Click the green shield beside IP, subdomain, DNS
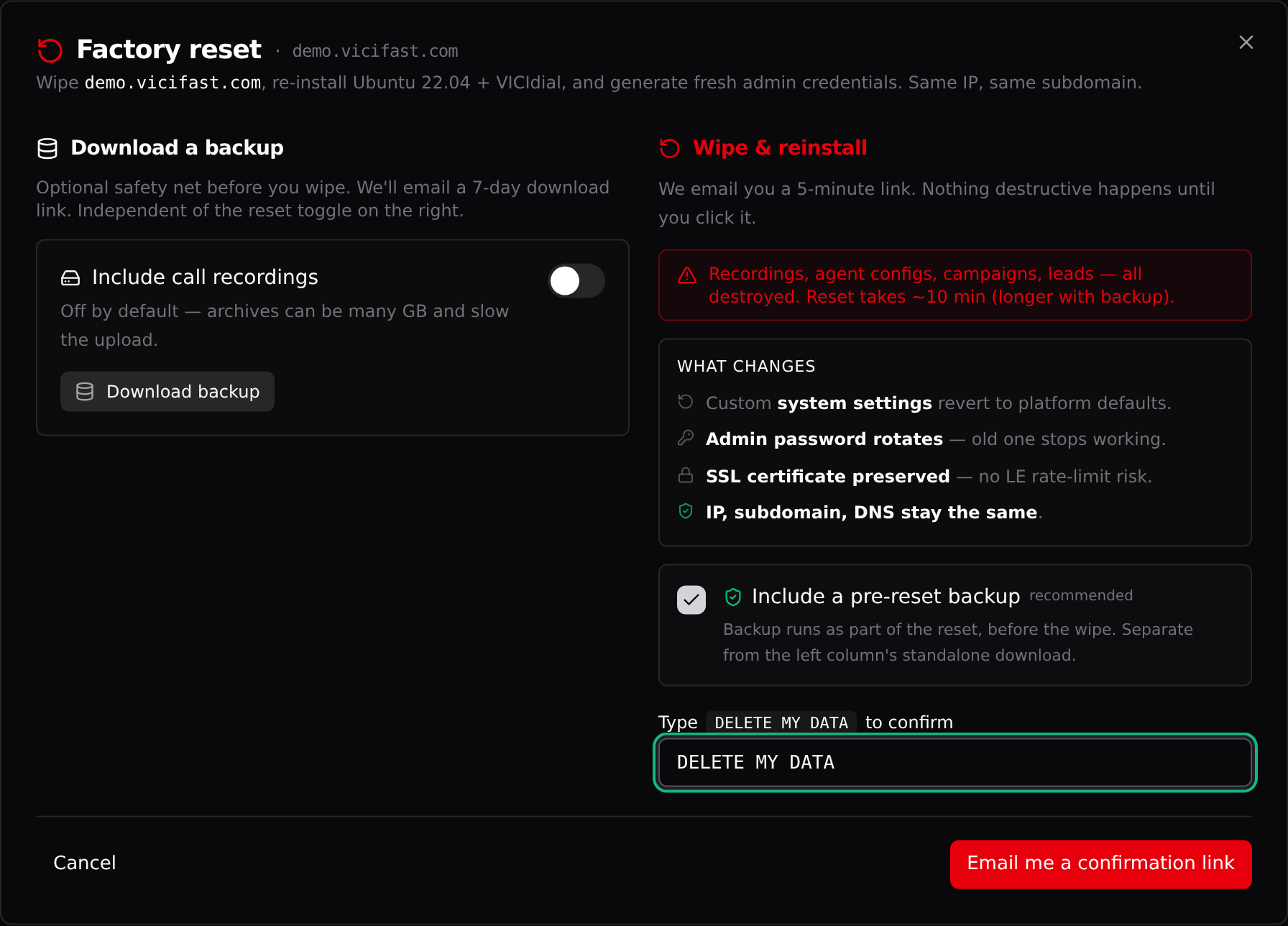This screenshot has width=1288, height=926. click(x=686, y=511)
